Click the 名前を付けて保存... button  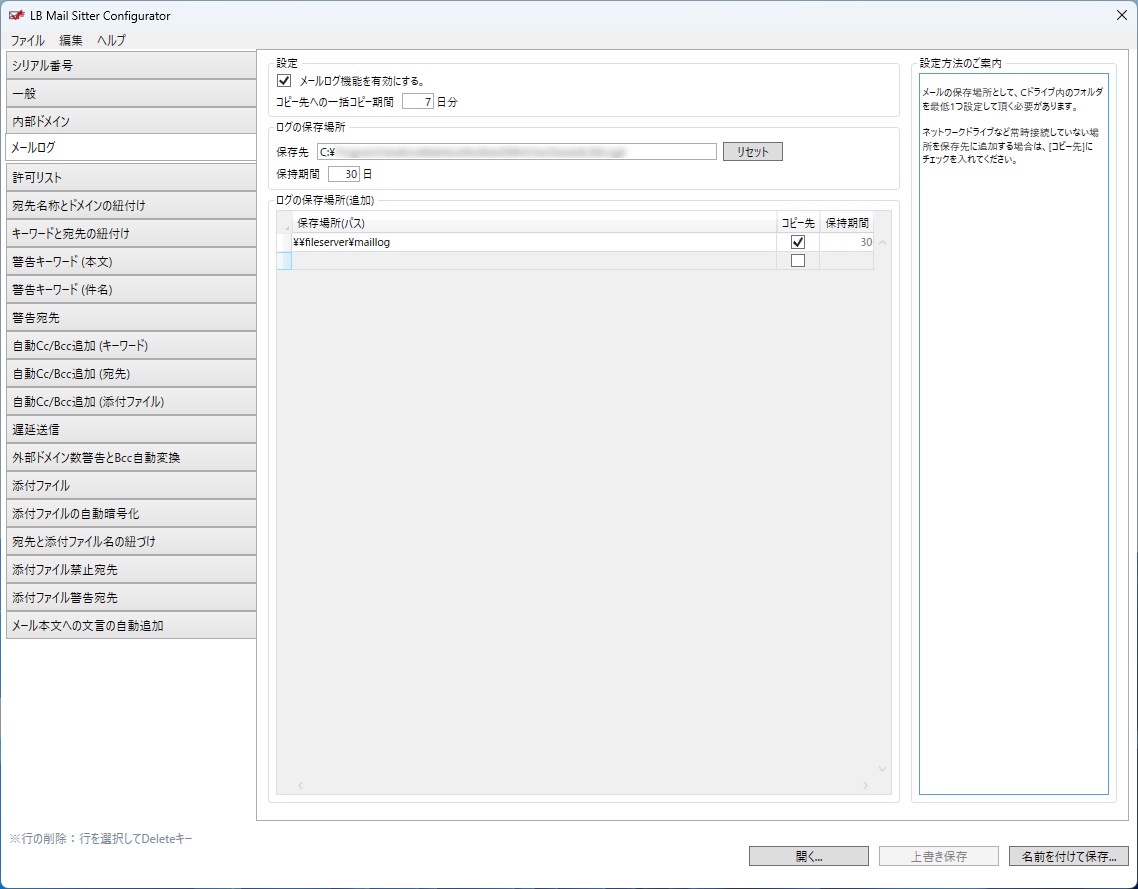(x=1069, y=856)
